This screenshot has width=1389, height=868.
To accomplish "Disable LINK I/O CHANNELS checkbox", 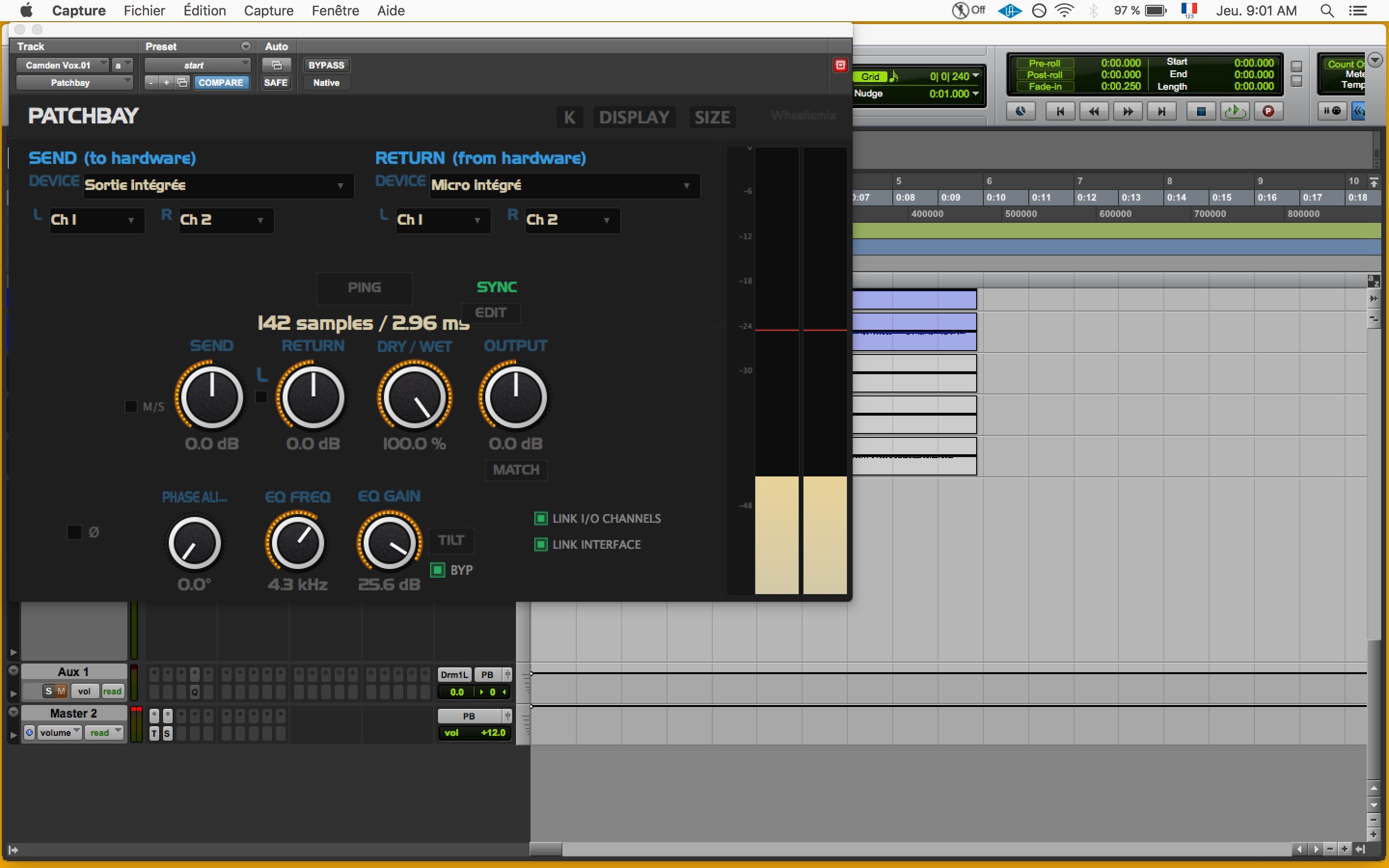I will coord(541,518).
